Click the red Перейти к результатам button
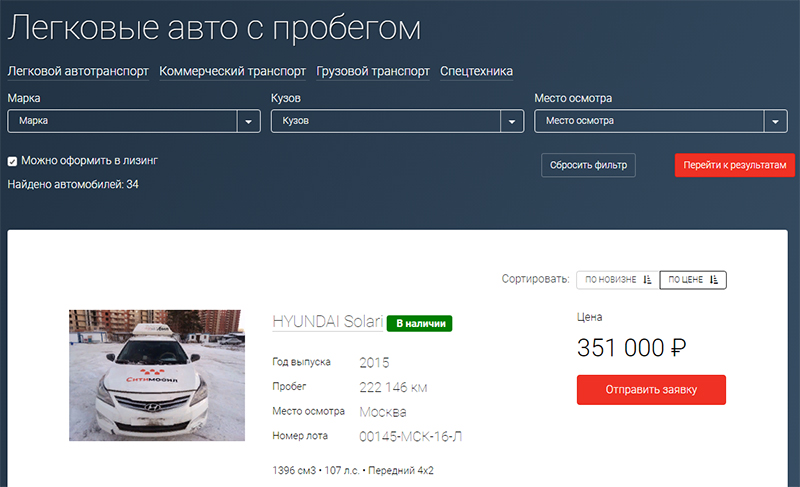This screenshot has width=800, height=487. point(735,165)
